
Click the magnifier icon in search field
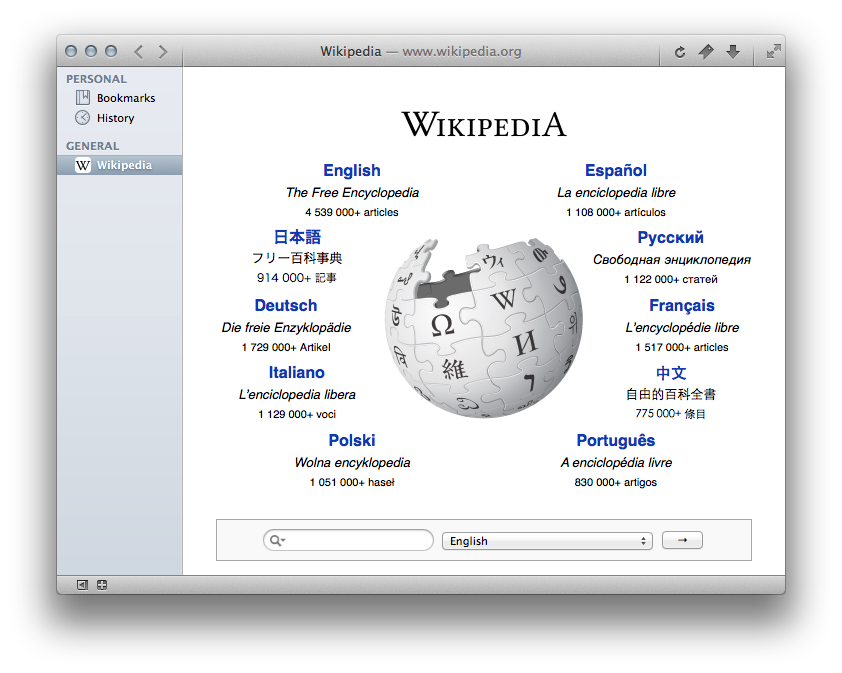(277, 540)
